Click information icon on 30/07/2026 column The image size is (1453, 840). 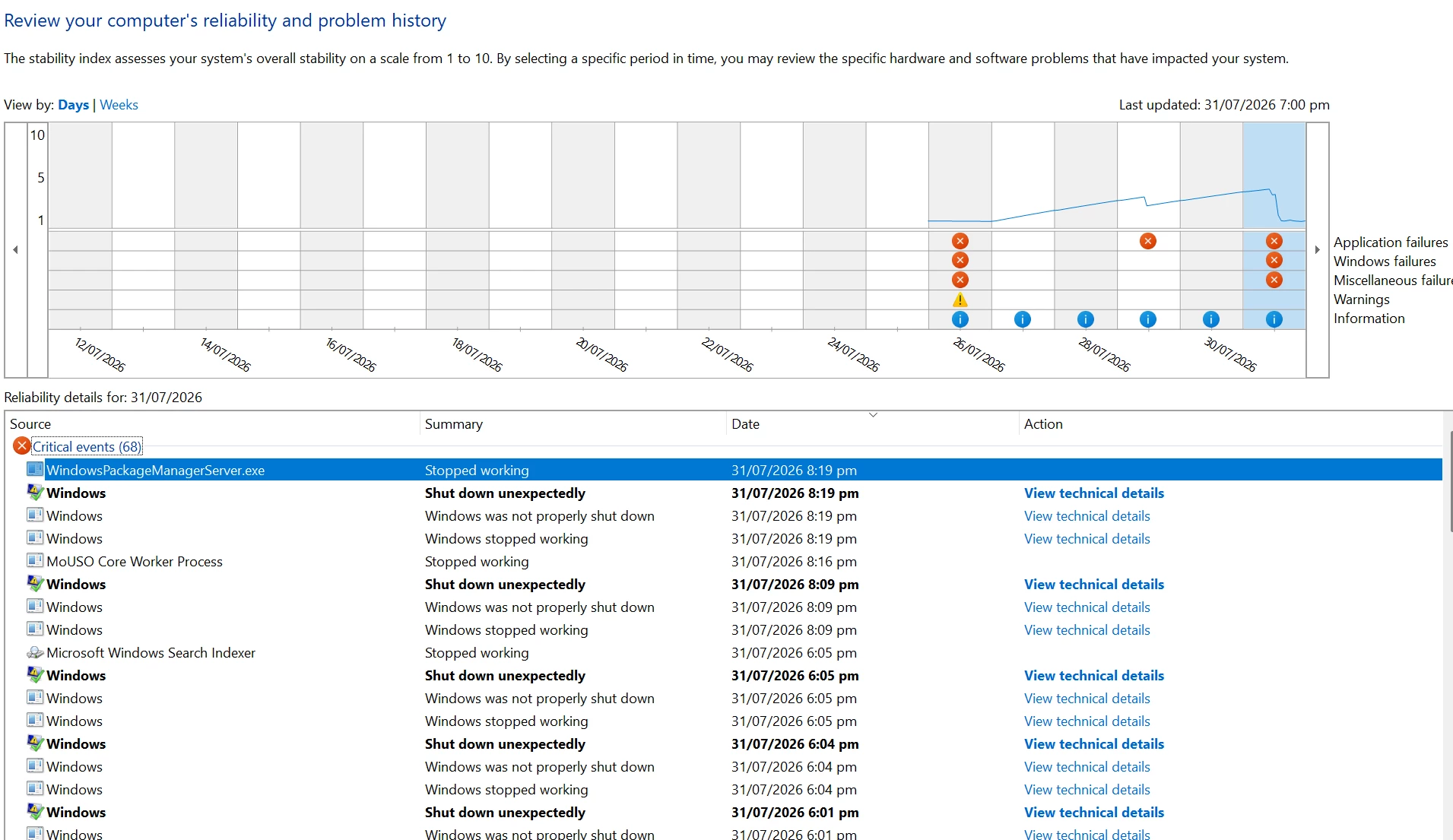tap(1211, 319)
